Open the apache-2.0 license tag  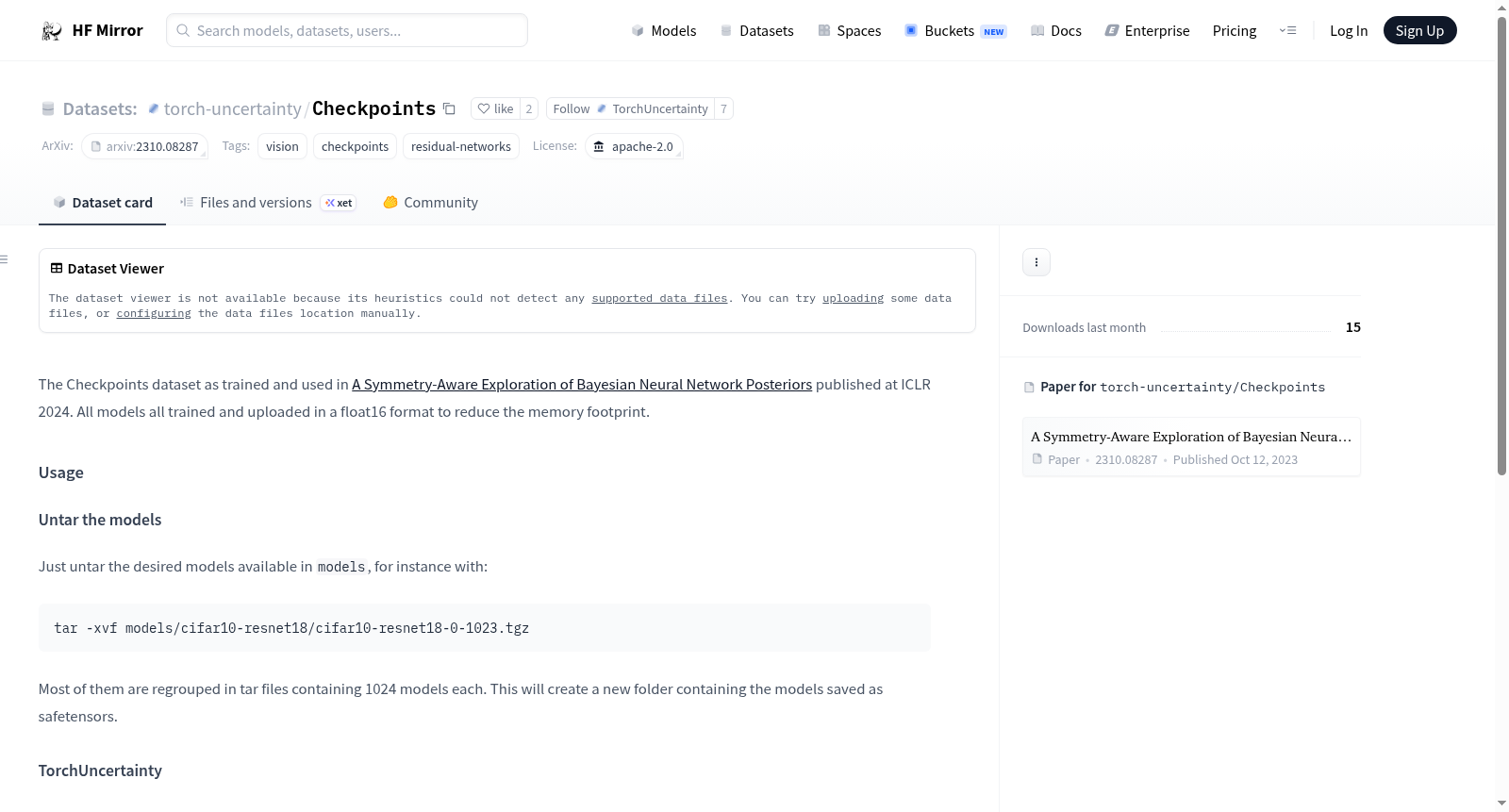[634, 147]
